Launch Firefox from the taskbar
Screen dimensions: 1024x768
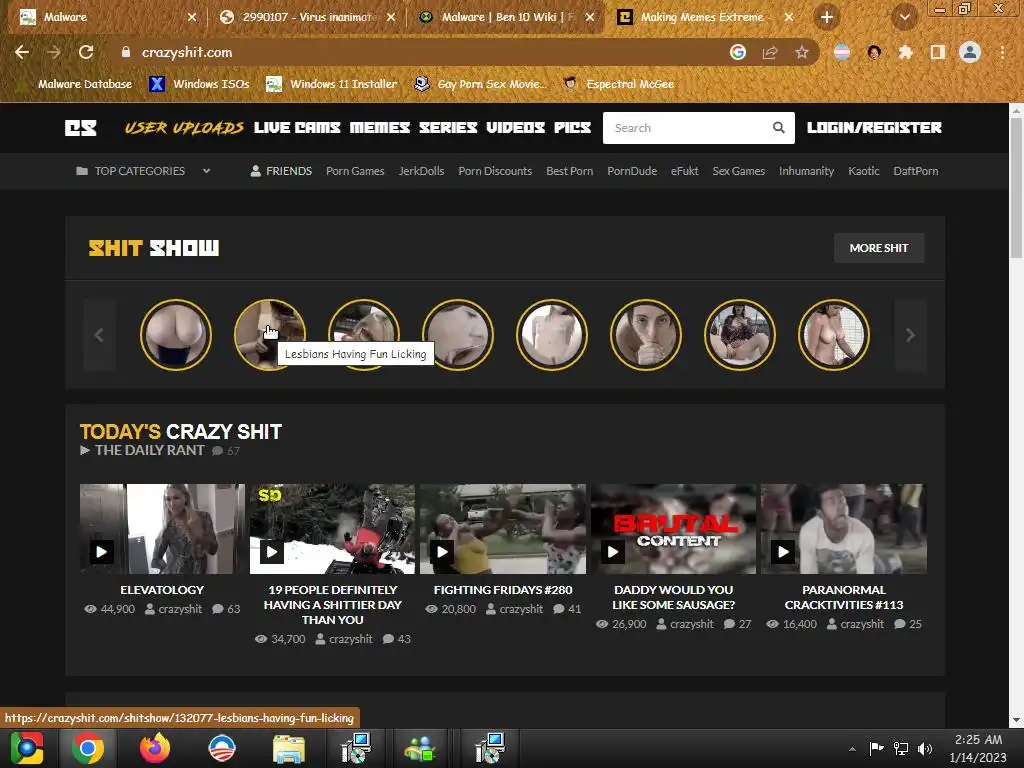point(155,748)
